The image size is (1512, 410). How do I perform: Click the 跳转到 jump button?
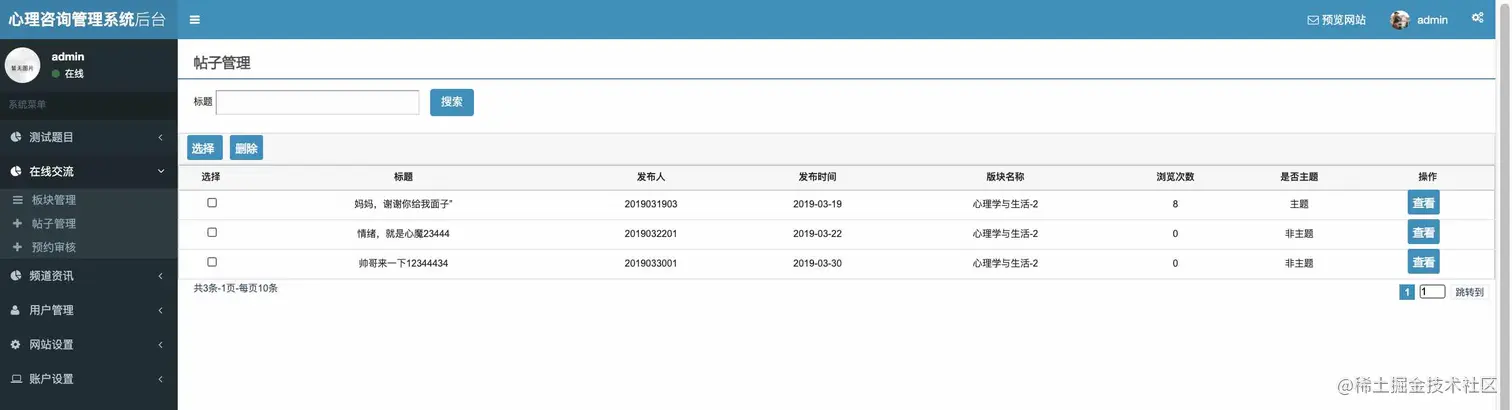tap(1469, 292)
